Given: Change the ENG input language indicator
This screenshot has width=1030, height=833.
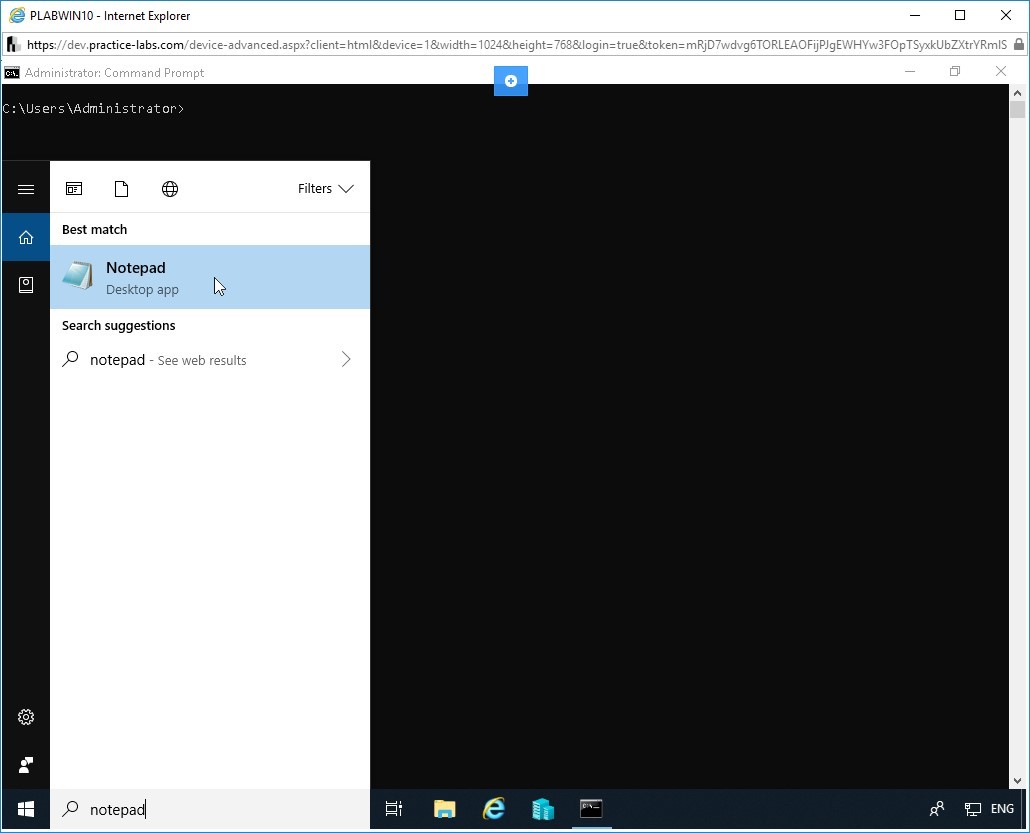Looking at the screenshot, I should point(1002,809).
